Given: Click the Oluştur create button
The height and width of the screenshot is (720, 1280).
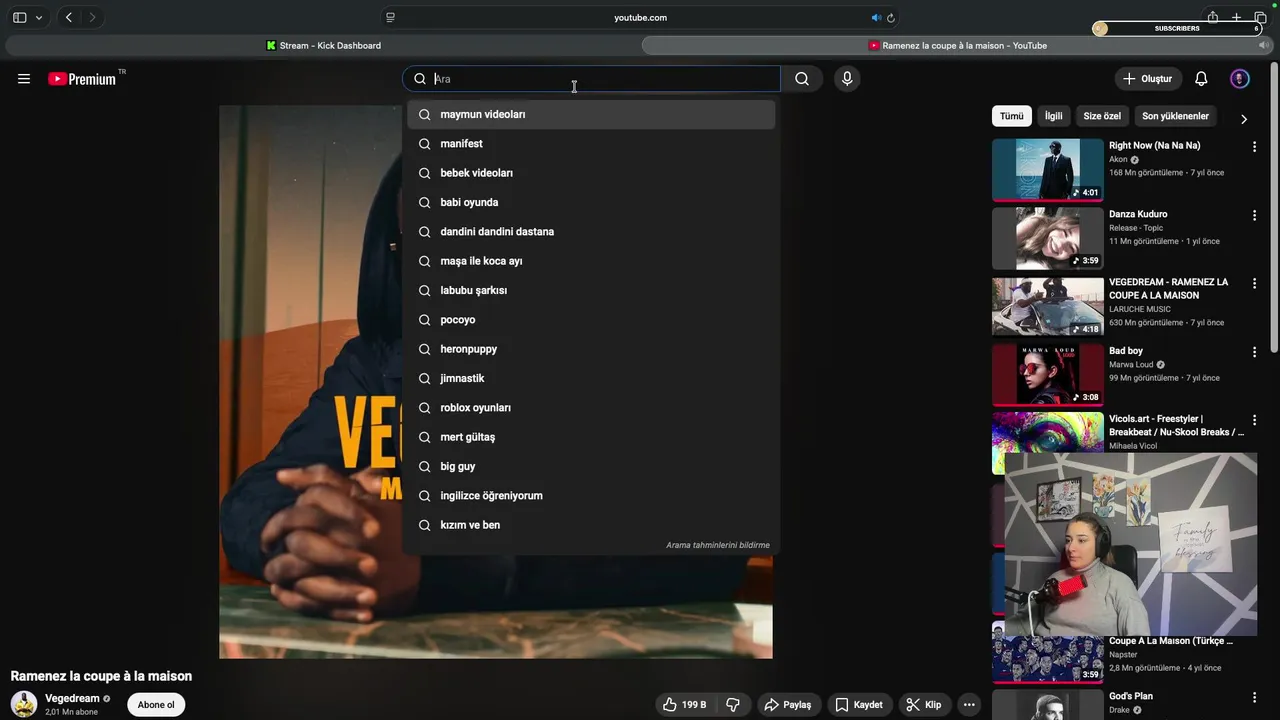Looking at the screenshot, I should point(1149,79).
